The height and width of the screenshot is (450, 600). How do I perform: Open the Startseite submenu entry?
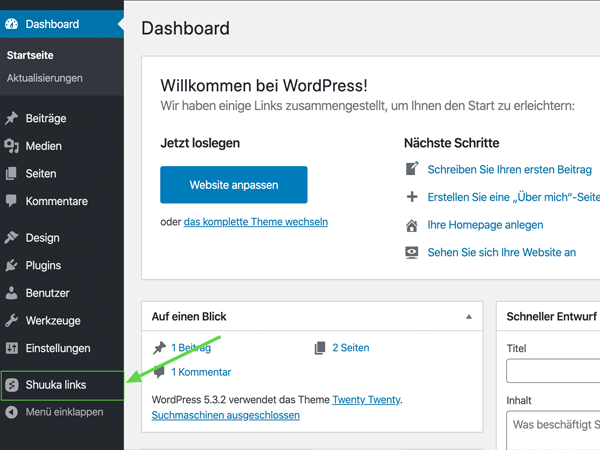(30, 55)
